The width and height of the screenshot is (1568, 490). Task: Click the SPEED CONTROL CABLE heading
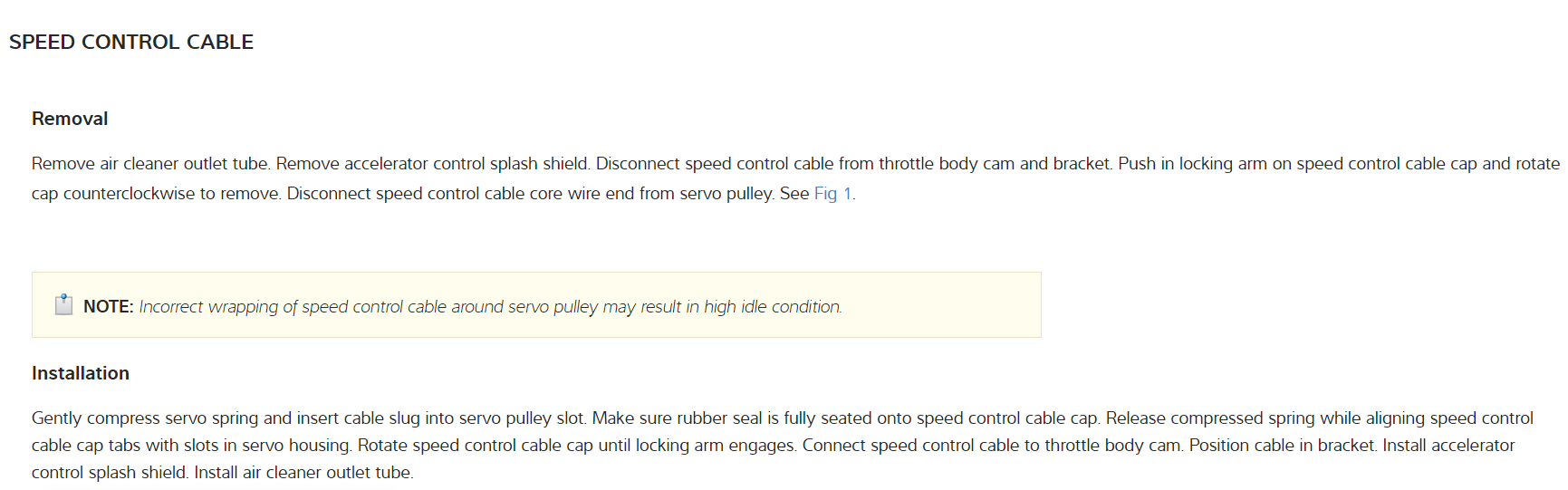click(x=131, y=43)
